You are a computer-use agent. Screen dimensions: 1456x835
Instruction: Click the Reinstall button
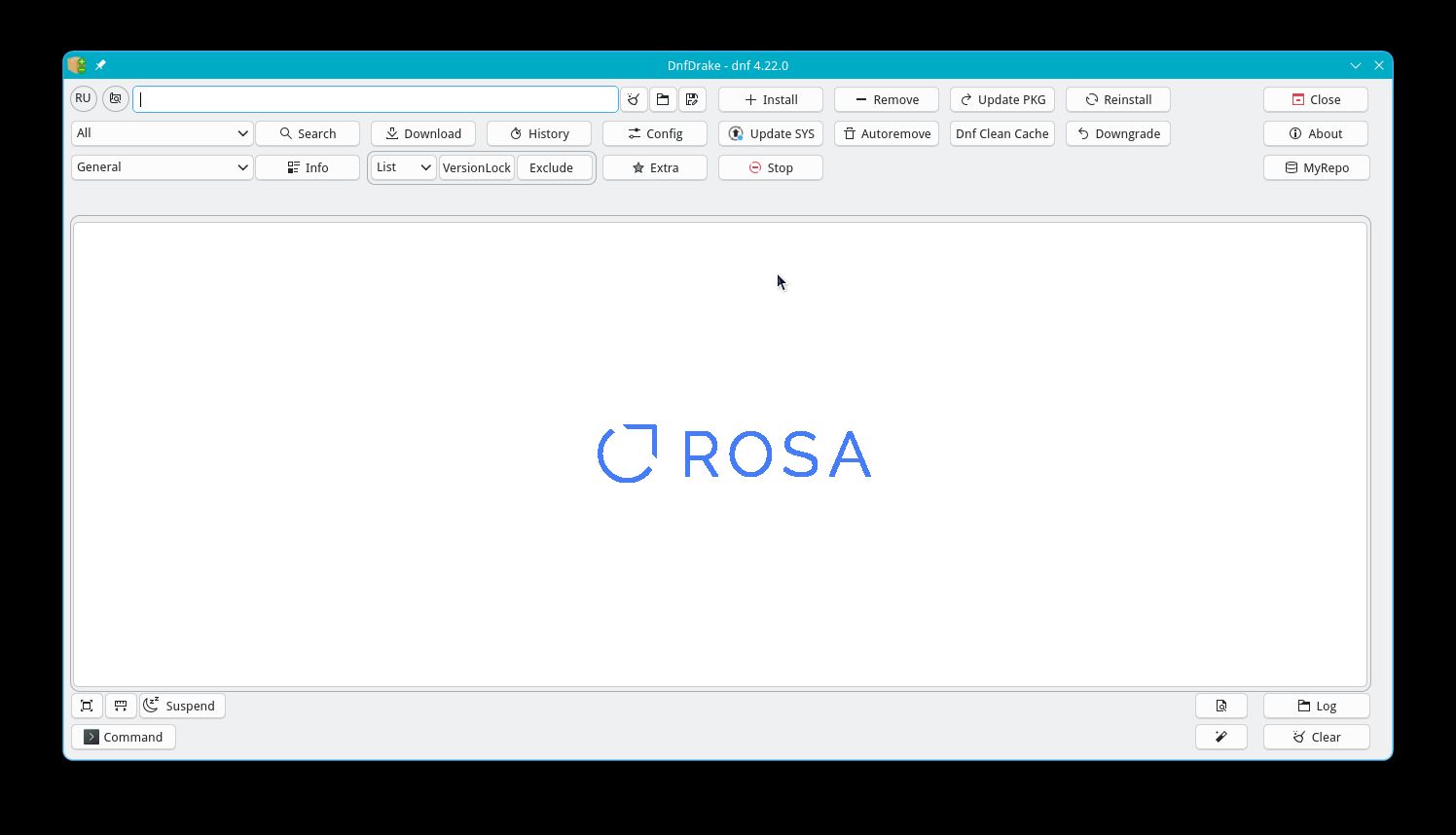click(x=1118, y=99)
